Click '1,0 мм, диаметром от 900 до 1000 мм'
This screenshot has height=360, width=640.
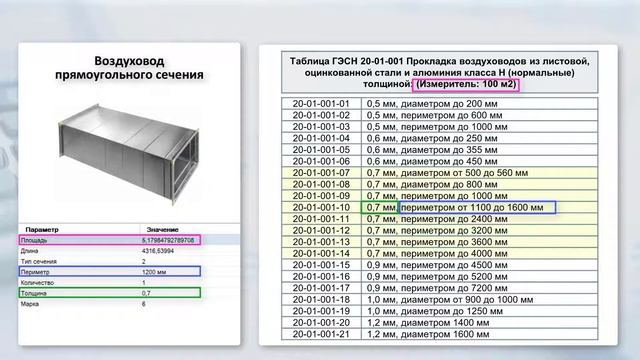pos(450,300)
